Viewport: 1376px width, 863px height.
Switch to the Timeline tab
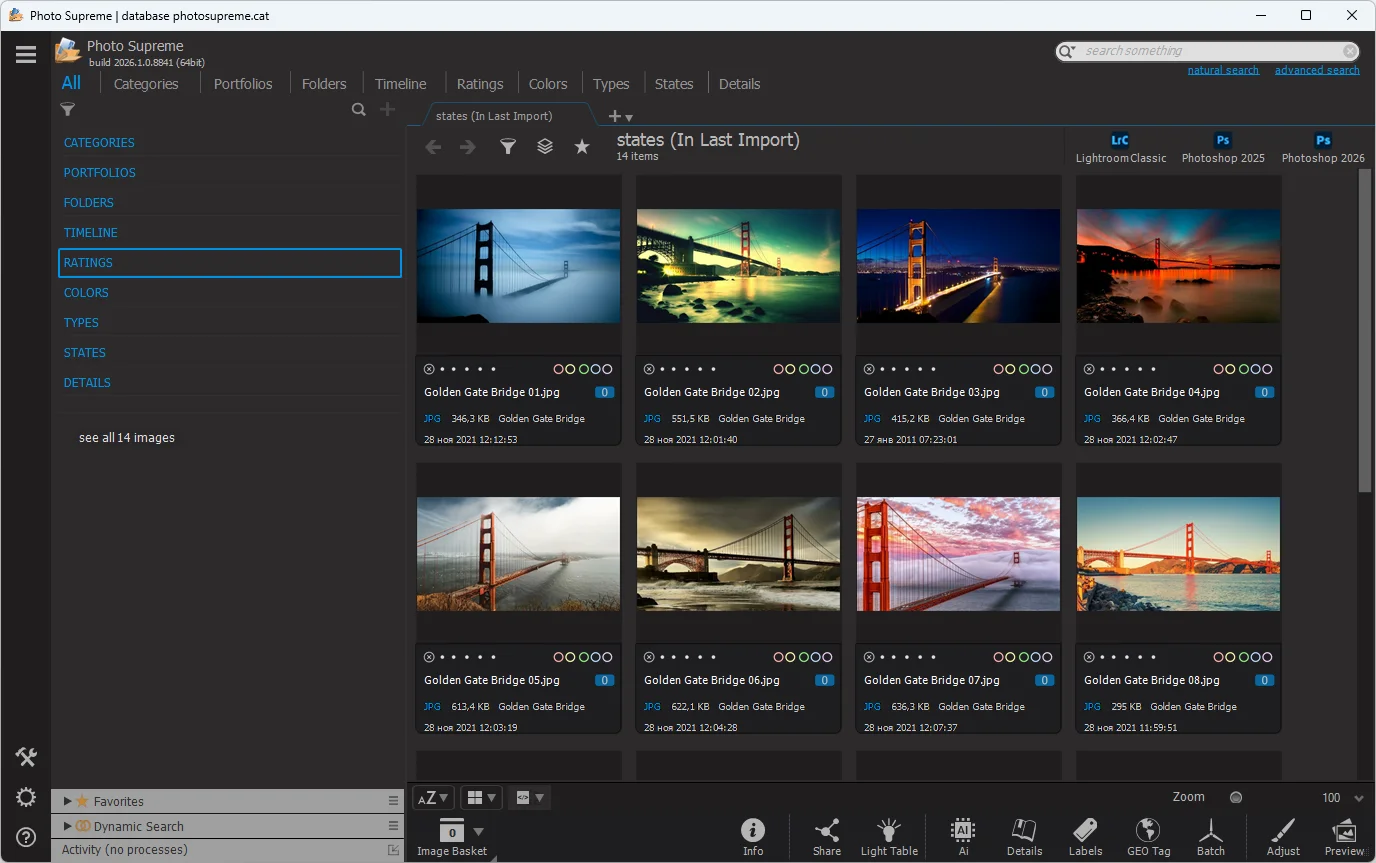400,84
